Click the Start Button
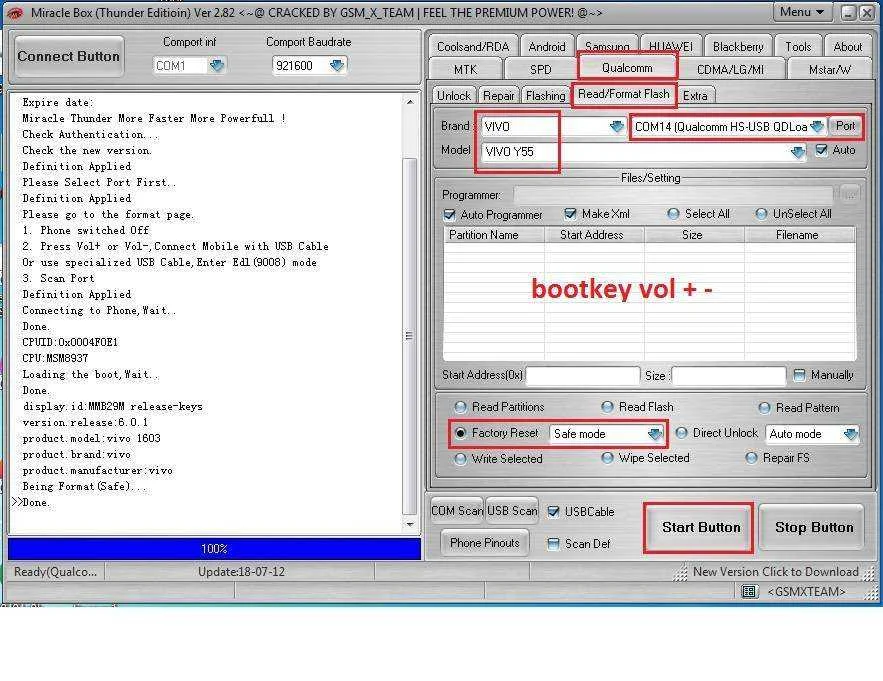The width and height of the screenshot is (883, 681). (x=701, y=527)
